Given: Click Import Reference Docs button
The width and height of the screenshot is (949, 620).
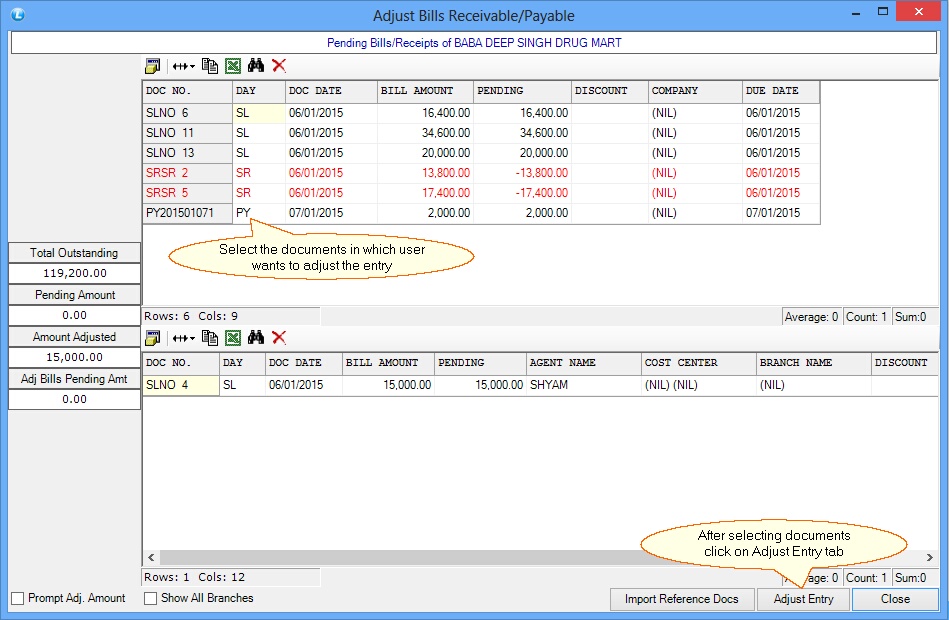Looking at the screenshot, I should pyautogui.click(x=682, y=599).
